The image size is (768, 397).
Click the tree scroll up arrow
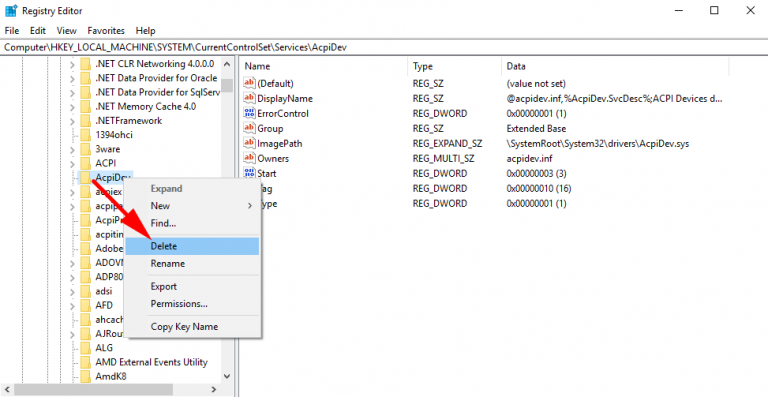click(x=226, y=64)
